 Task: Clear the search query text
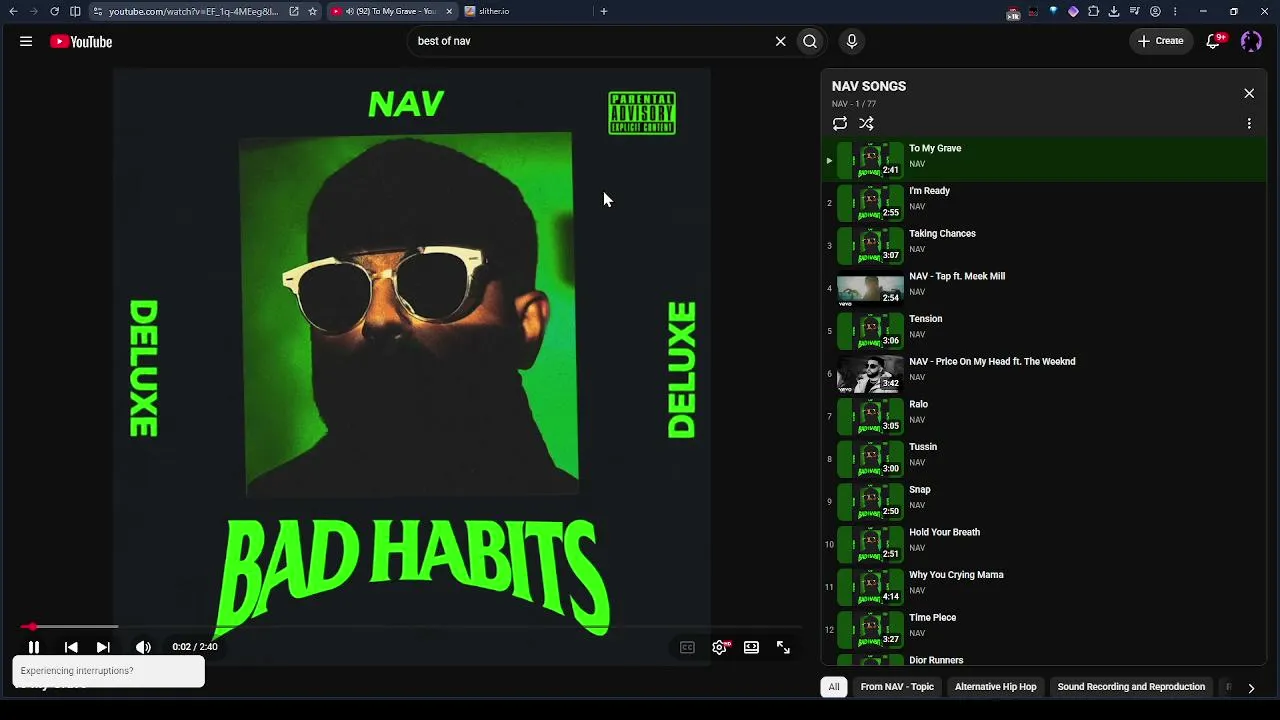pos(781,41)
